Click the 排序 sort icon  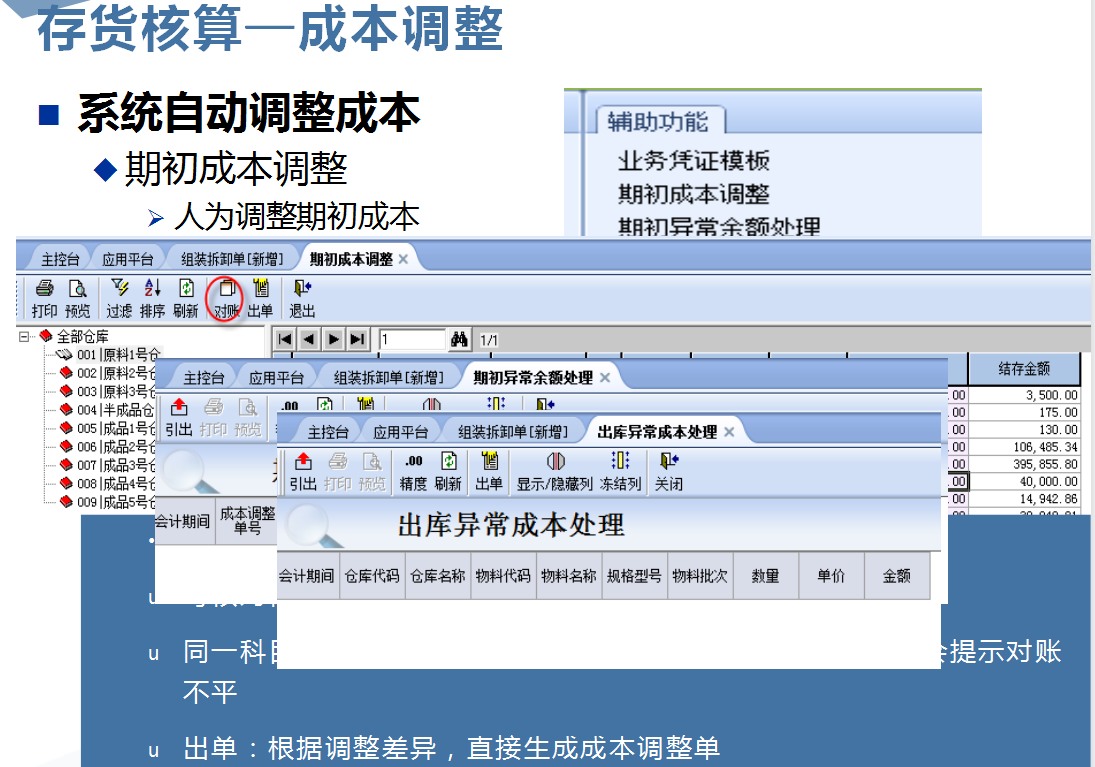tap(150, 287)
